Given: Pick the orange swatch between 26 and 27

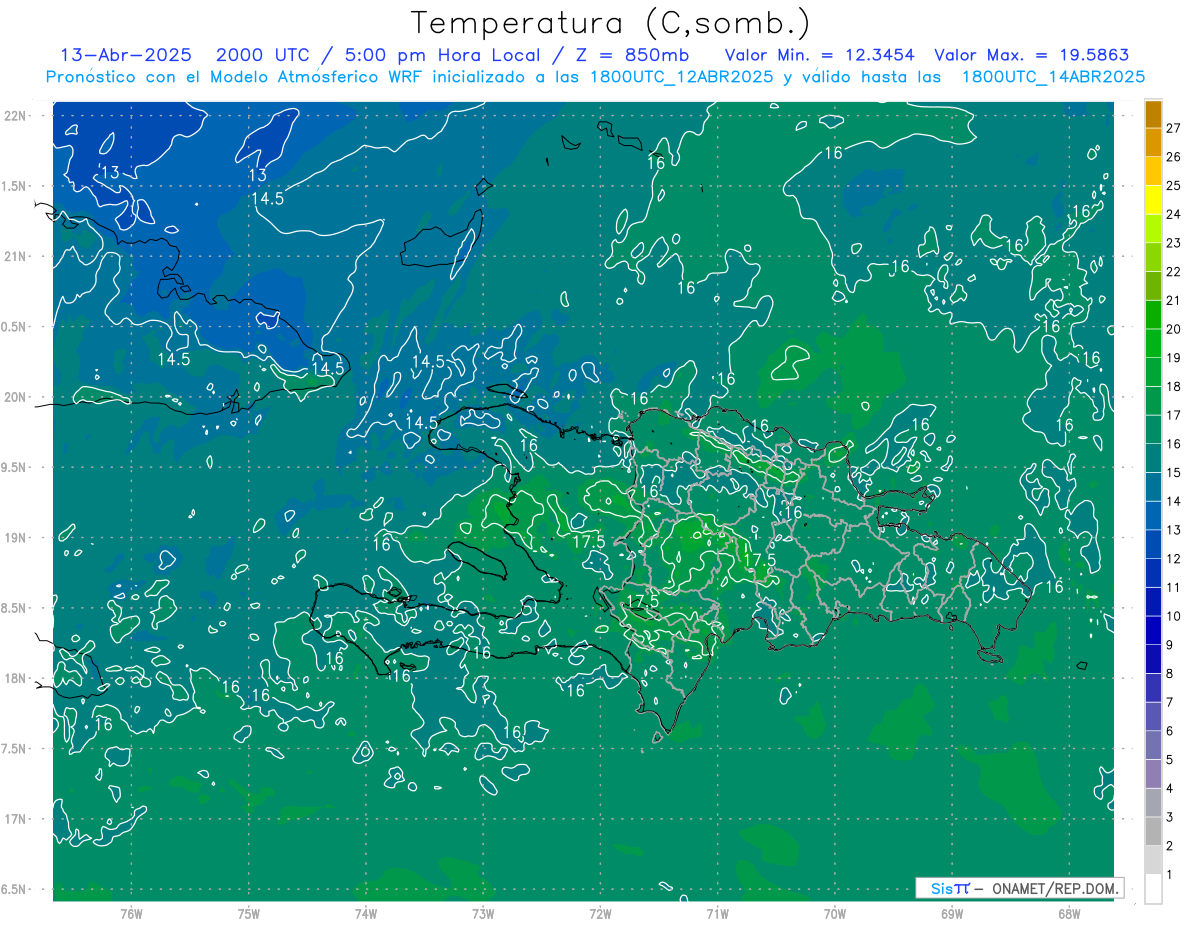Looking at the screenshot, I should click(1153, 143).
